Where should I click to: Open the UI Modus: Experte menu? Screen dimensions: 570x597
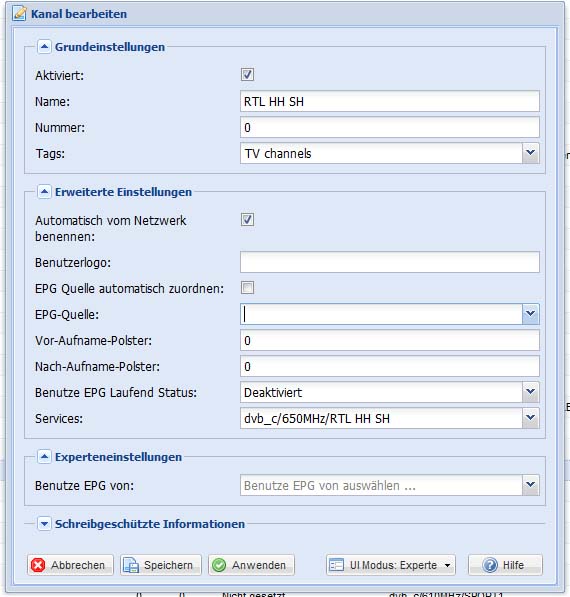[x=391, y=565]
